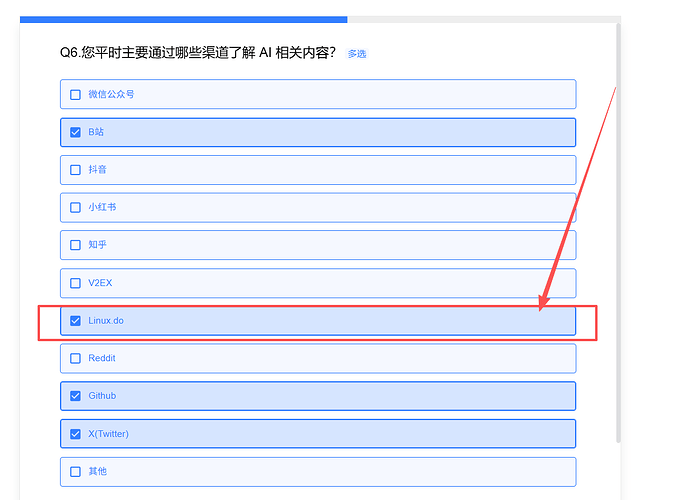The image size is (683, 500).
Task: Deselect the Github checkbox
Action: click(75, 396)
